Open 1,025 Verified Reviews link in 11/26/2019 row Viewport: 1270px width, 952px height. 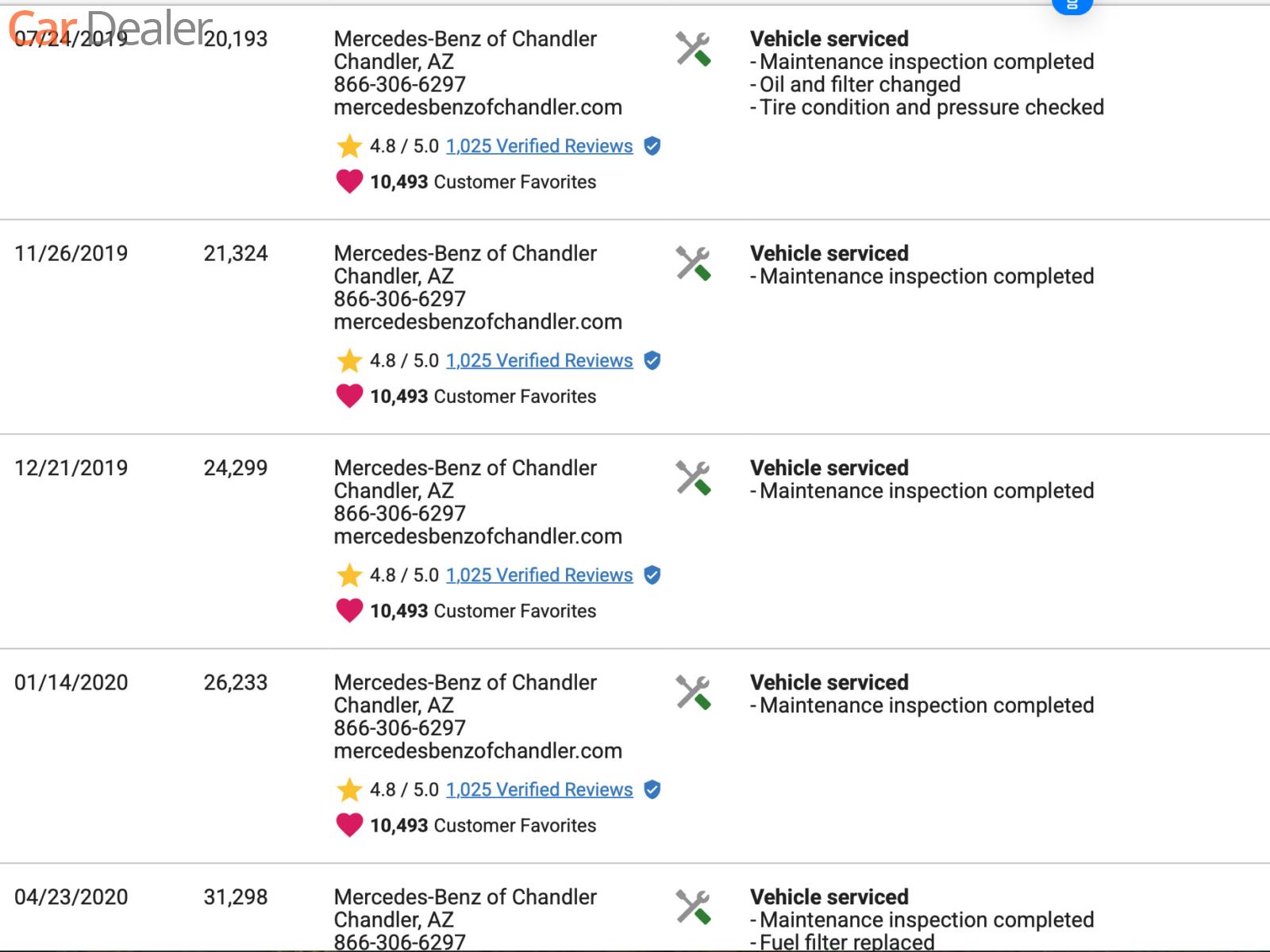pos(539,361)
